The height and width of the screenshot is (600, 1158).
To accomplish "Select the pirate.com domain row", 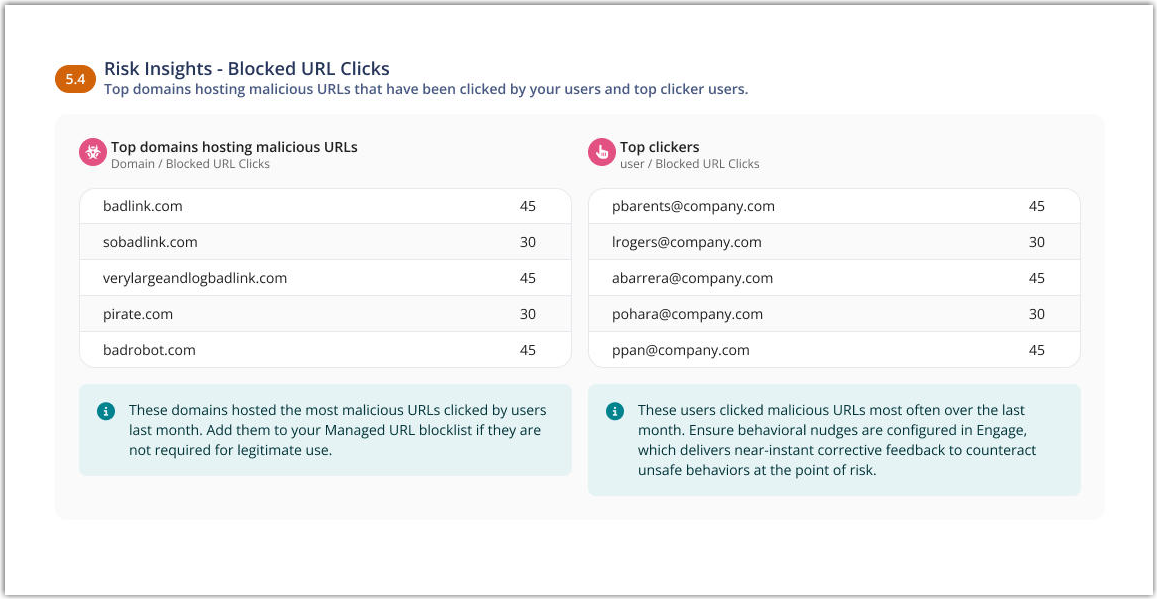I will (325, 314).
